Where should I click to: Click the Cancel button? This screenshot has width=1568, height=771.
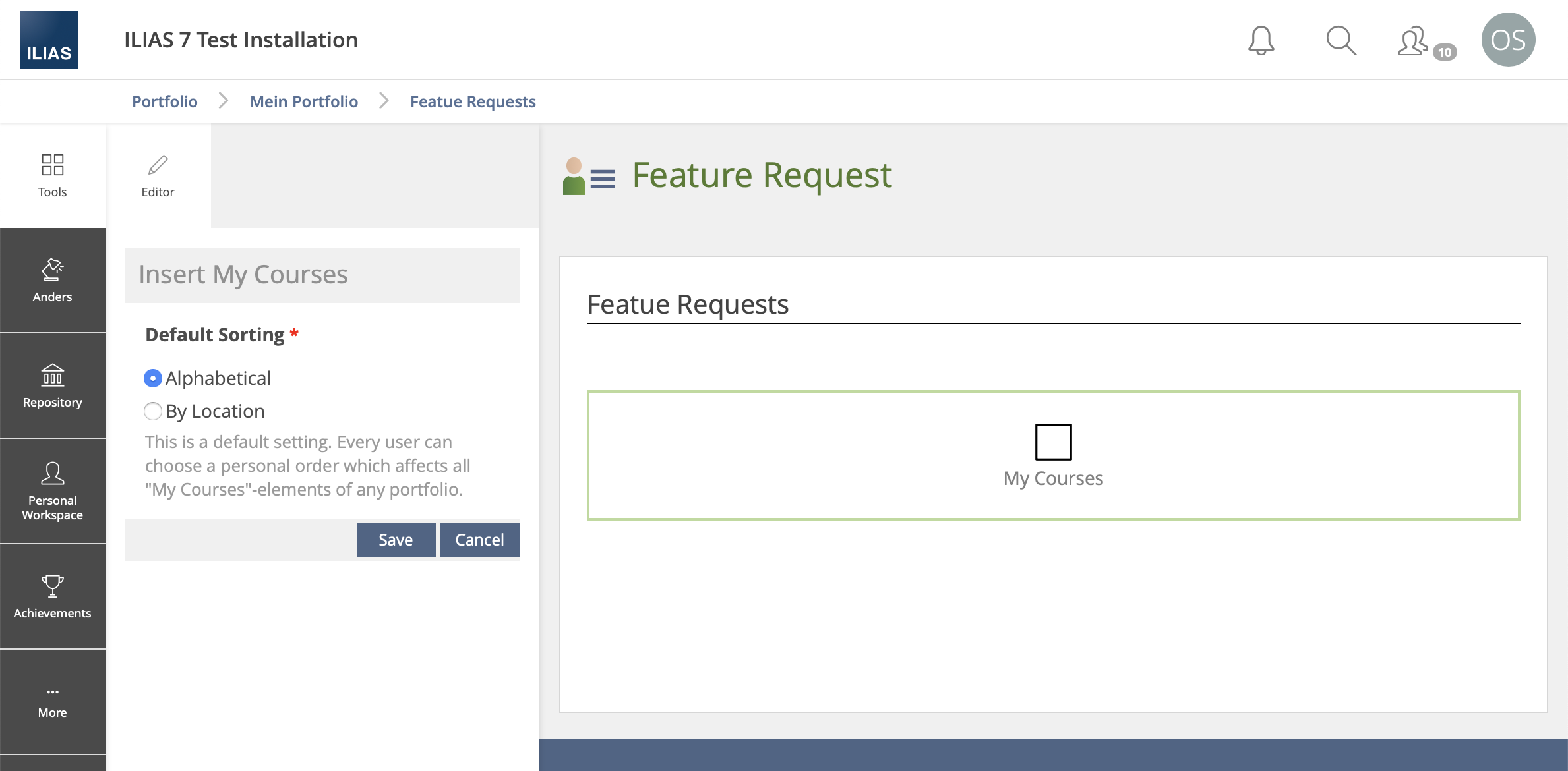point(479,540)
